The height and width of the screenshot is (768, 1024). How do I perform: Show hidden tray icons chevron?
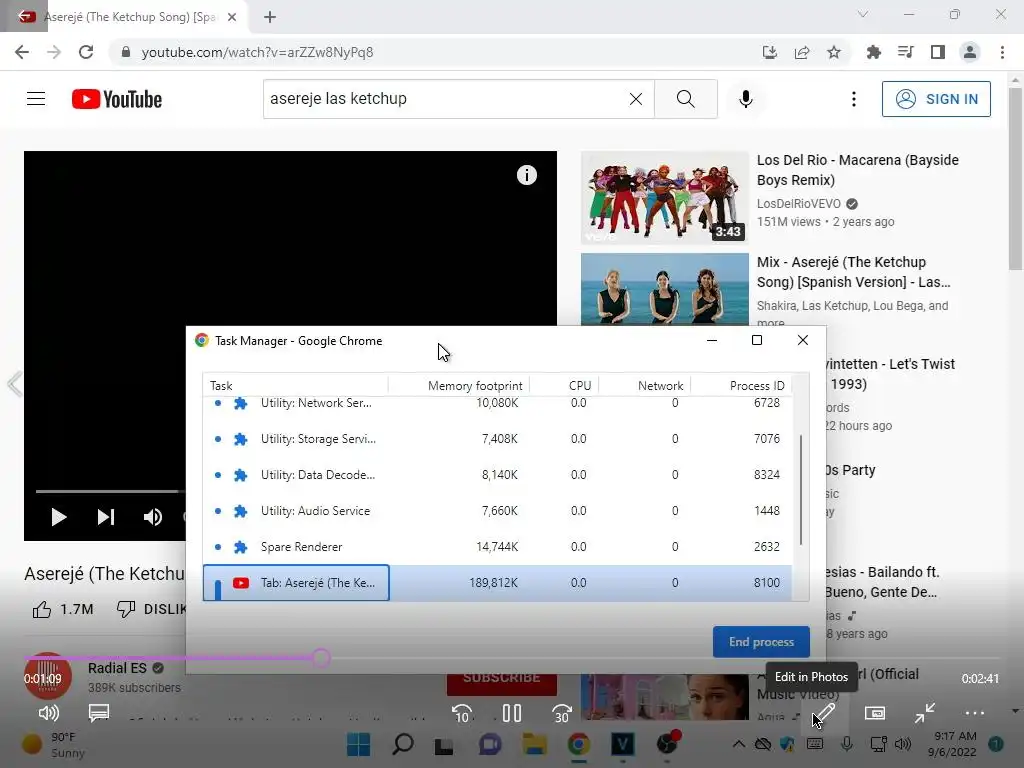[738, 744]
